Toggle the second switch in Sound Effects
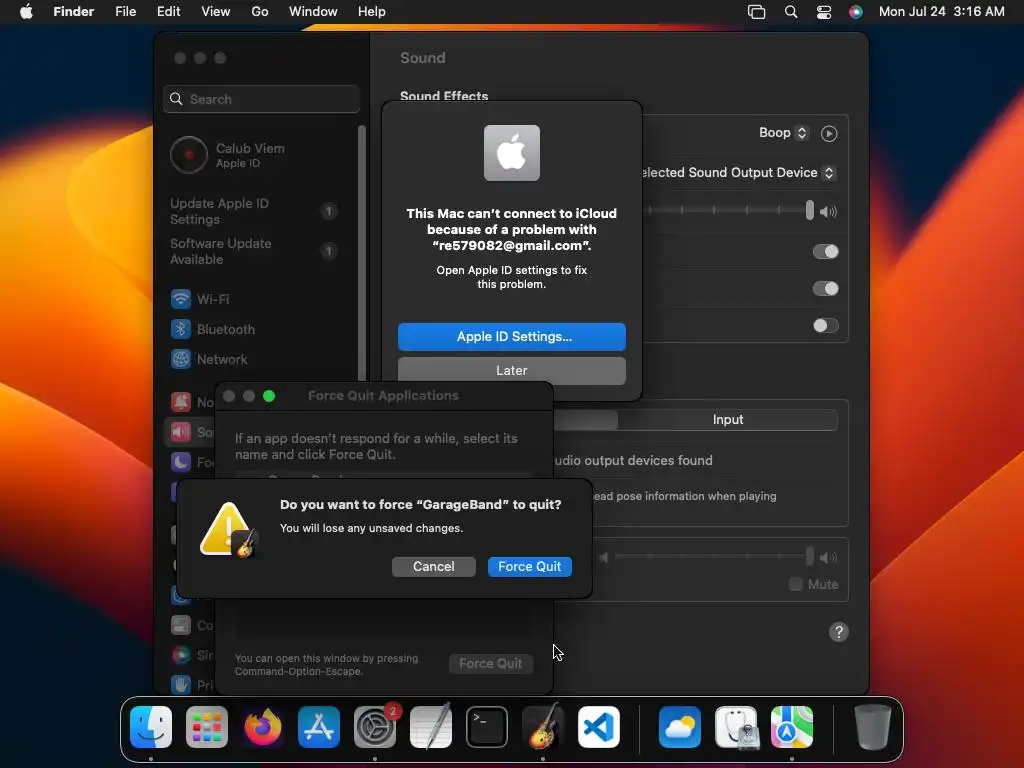1024x768 pixels. 825,289
